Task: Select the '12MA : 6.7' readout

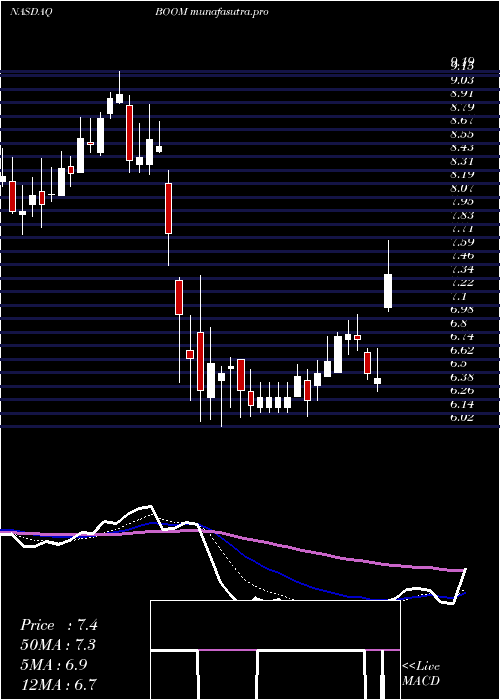Action: tap(58, 684)
